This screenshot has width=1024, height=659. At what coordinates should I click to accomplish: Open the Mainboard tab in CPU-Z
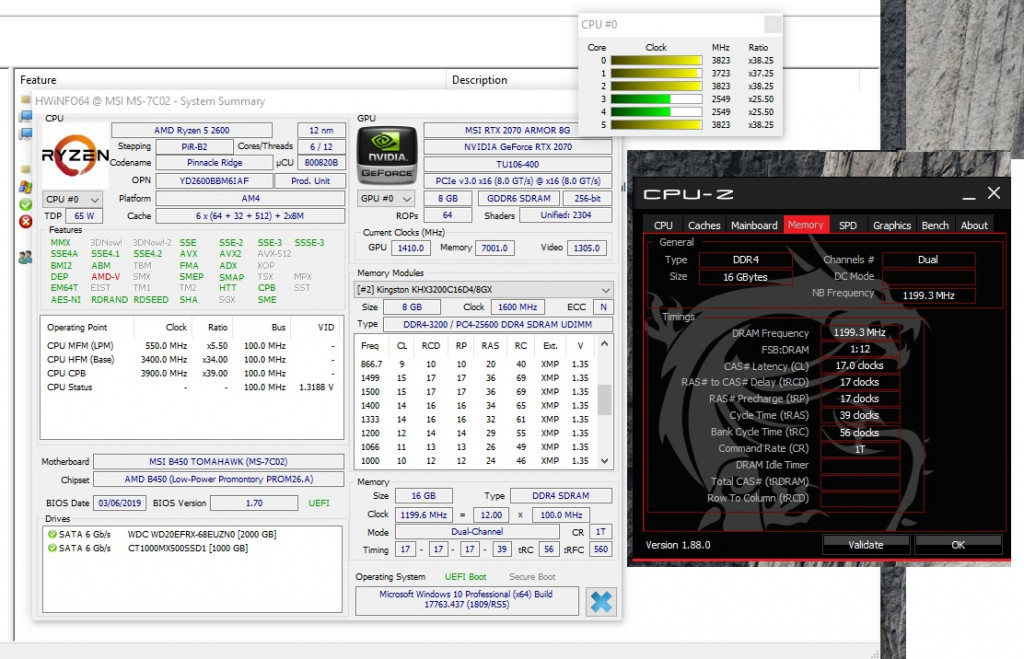[x=753, y=225]
